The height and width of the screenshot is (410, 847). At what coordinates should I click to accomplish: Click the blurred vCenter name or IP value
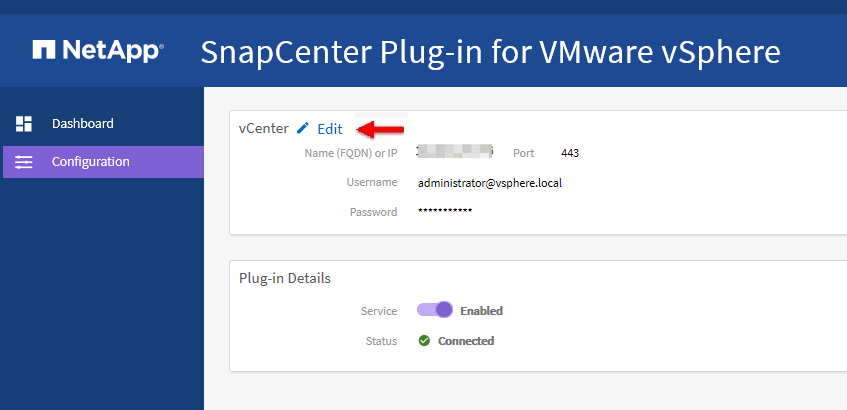tap(456, 153)
